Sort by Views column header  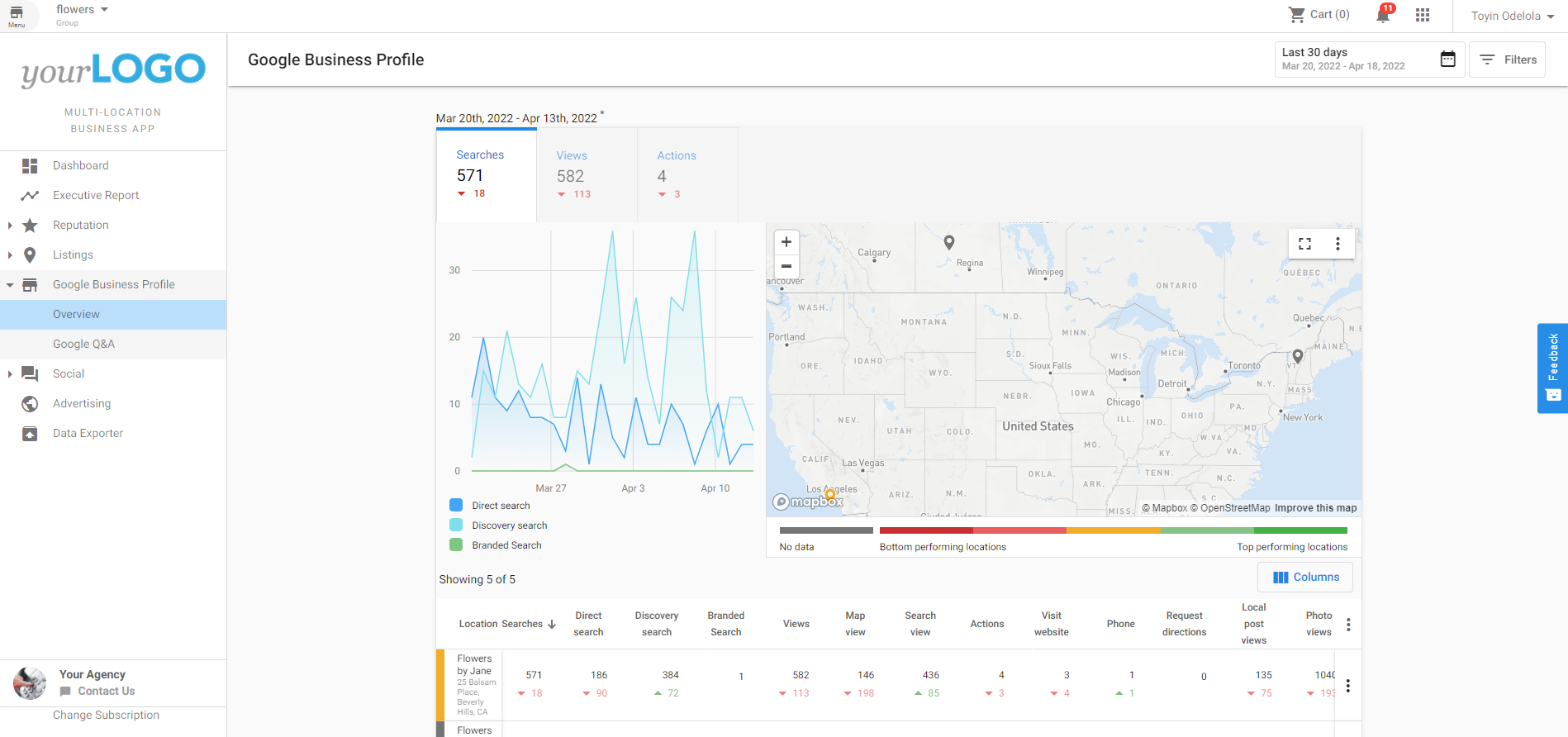tap(796, 624)
